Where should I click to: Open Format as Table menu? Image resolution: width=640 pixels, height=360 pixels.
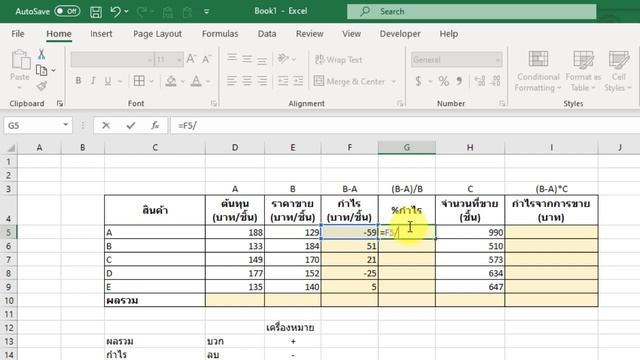point(583,71)
